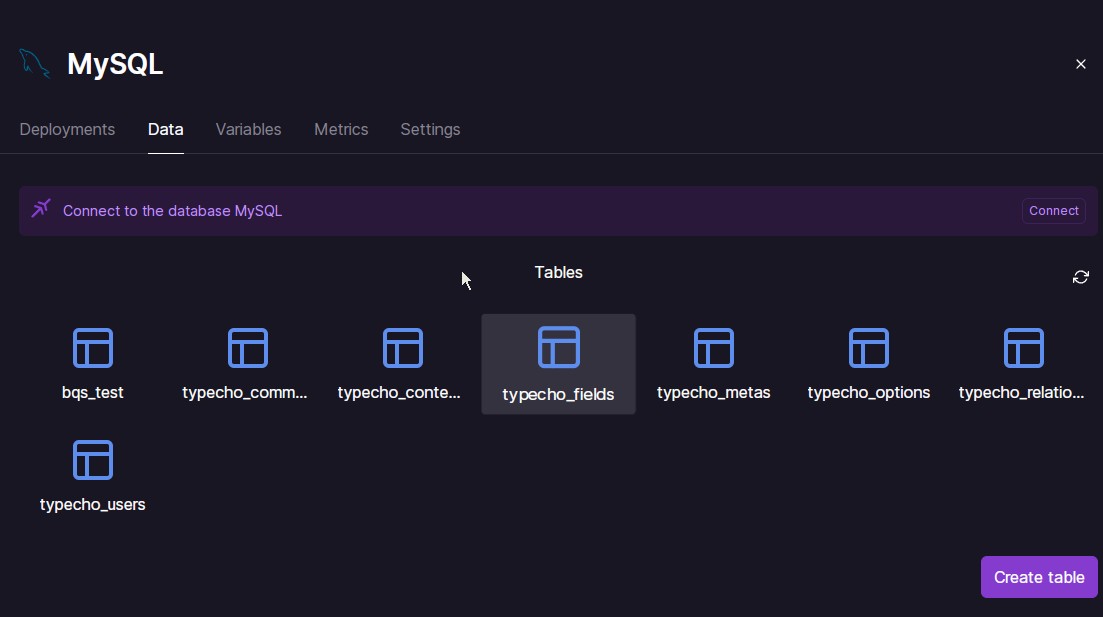Viewport: 1103px width, 617px height.
Task: Create a new table
Action: [1039, 577]
